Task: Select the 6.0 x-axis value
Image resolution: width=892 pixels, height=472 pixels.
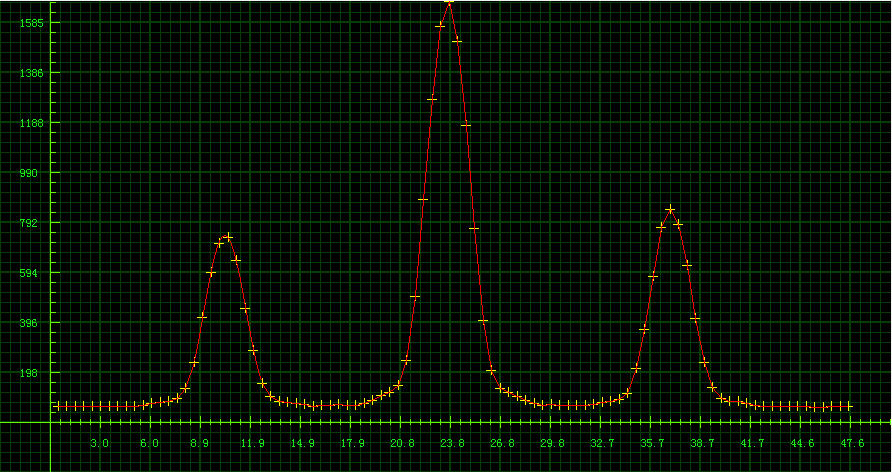Action: [150, 444]
